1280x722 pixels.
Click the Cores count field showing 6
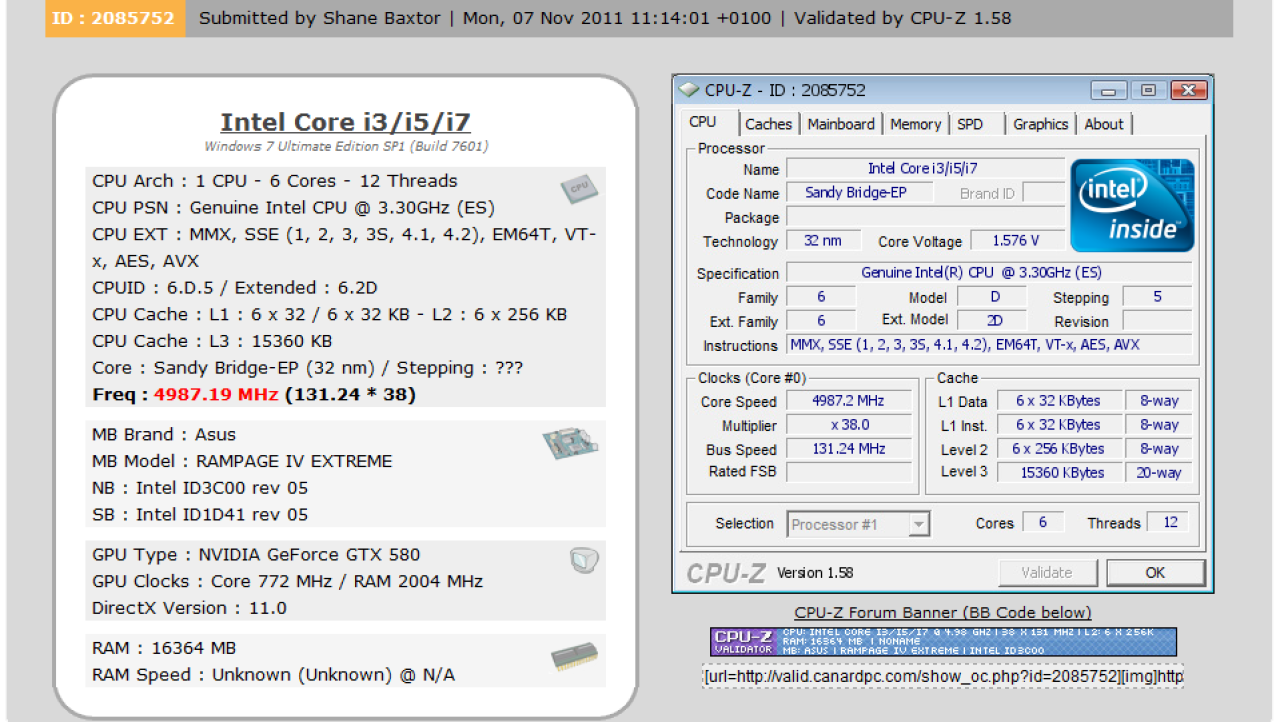tap(1043, 523)
